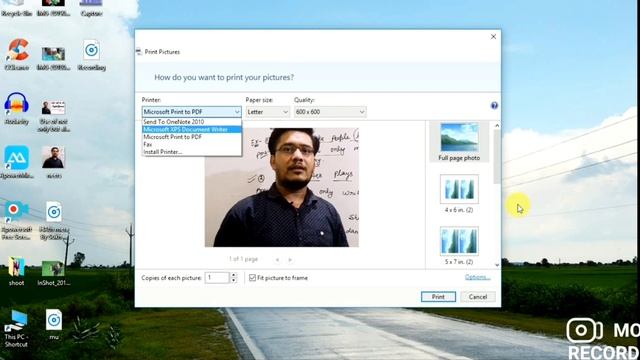
Task: Open the Printer dropdown
Action: click(x=191, y=112)
